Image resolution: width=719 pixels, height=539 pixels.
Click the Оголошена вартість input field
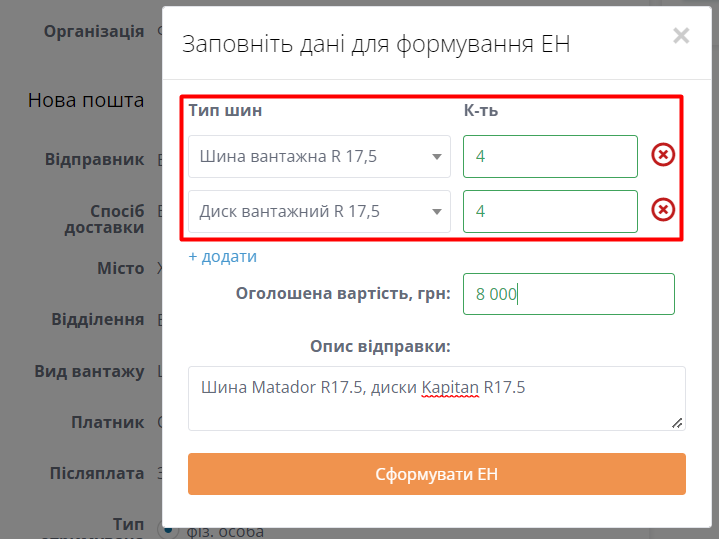click(568, 294)
